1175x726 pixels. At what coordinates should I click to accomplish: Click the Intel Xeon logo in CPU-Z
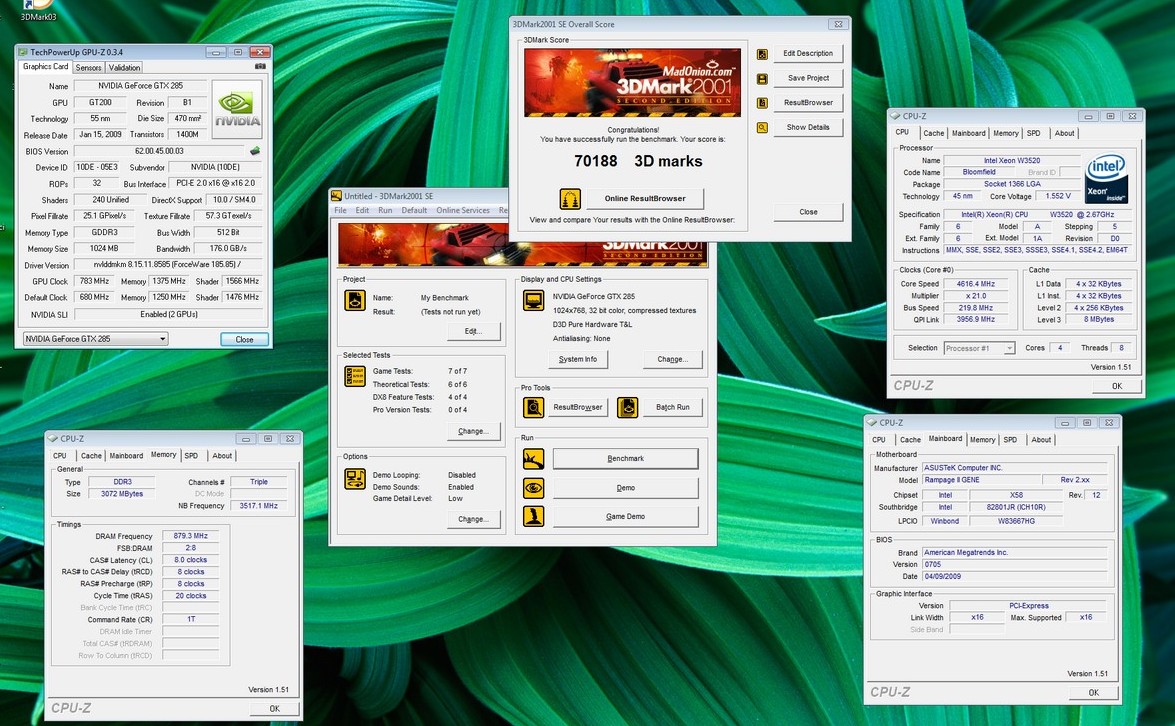pyautogui.click(x=1106, y=179)
